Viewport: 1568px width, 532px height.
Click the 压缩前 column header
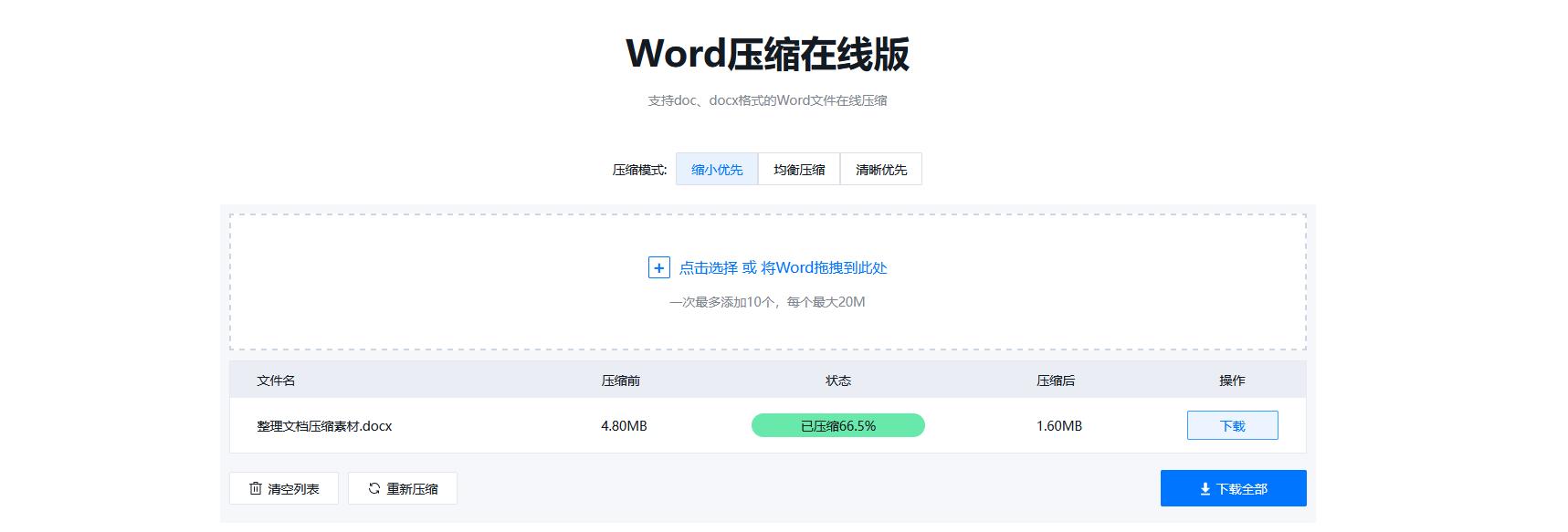pos(621,381)
